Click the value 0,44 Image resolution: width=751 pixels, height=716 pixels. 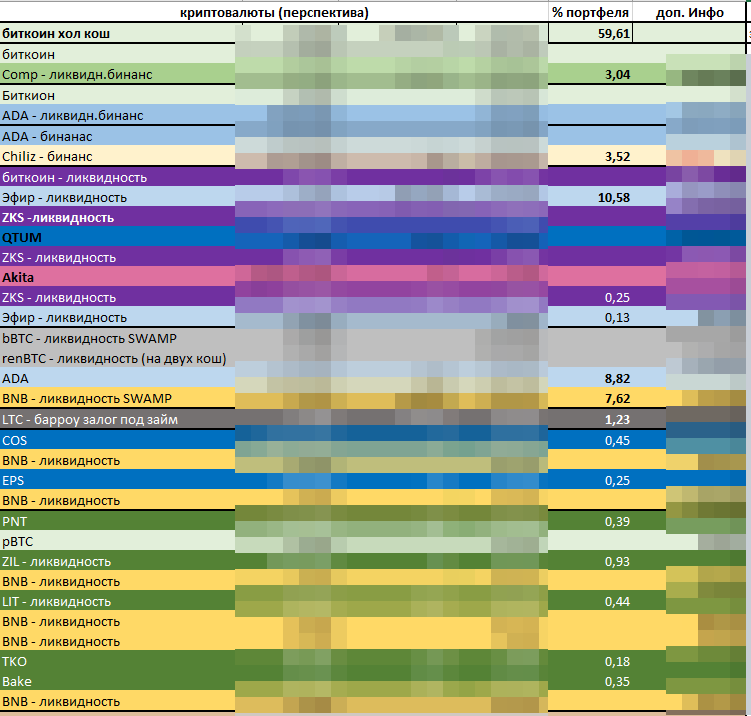click(x=617, y=602)
